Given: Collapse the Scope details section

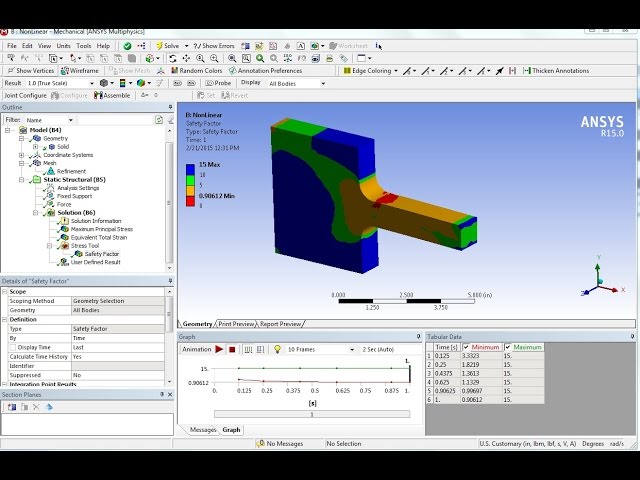Looking at the screenshot, I should coord(5,291).
